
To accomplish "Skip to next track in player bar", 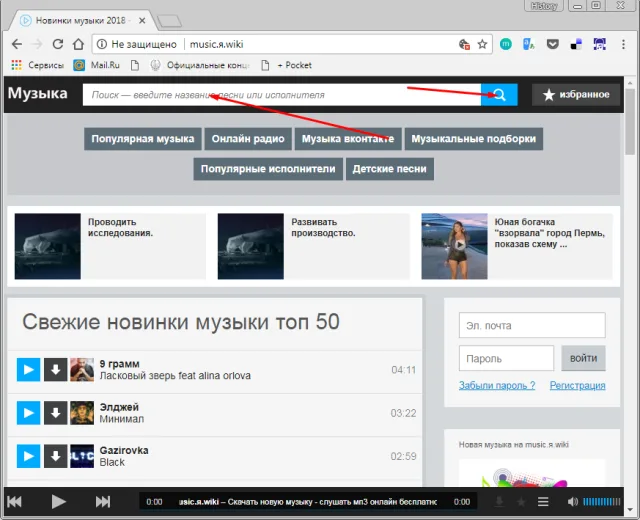I will 102,502.
